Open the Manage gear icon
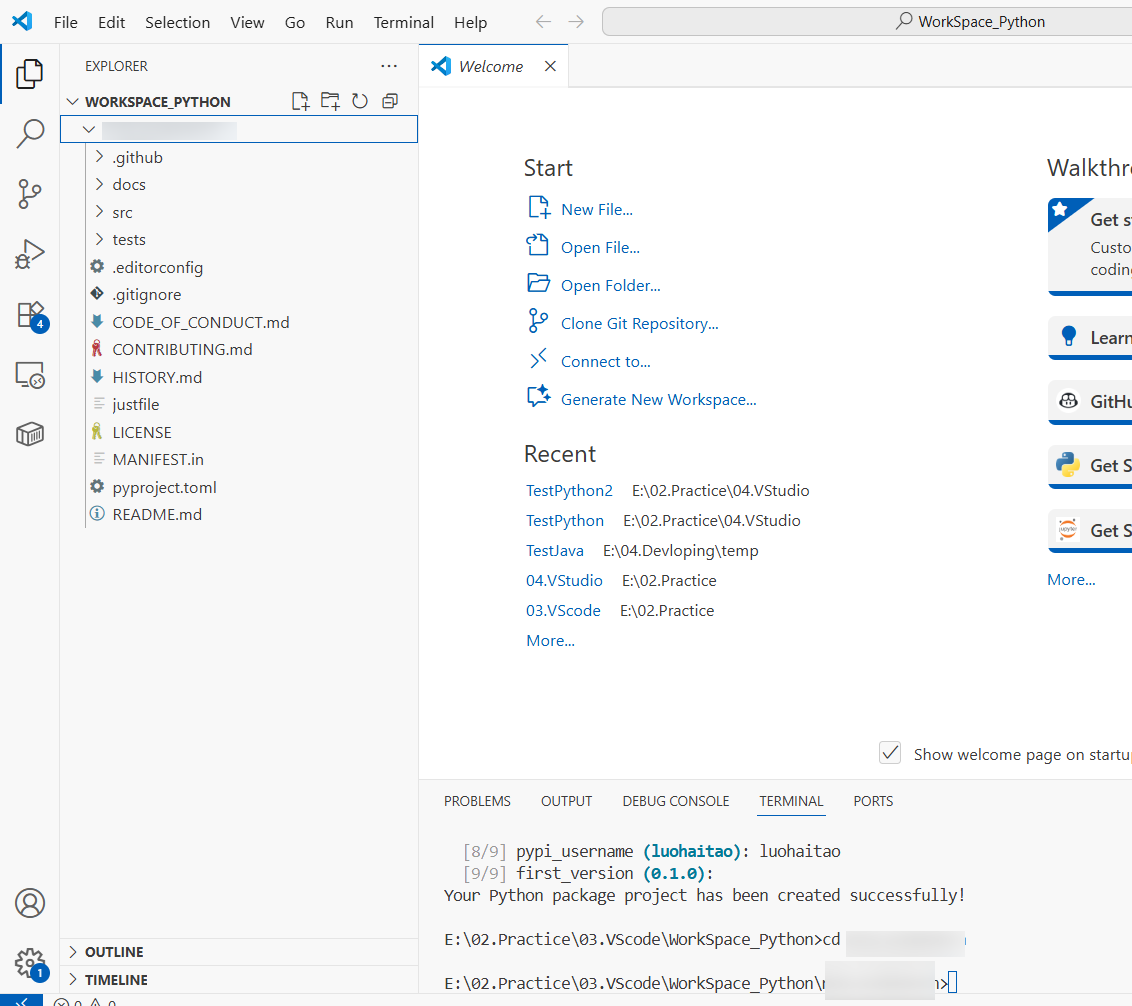Image resolution: width=1132 pixels, height=1006 pixels. [x=30, y=963]
